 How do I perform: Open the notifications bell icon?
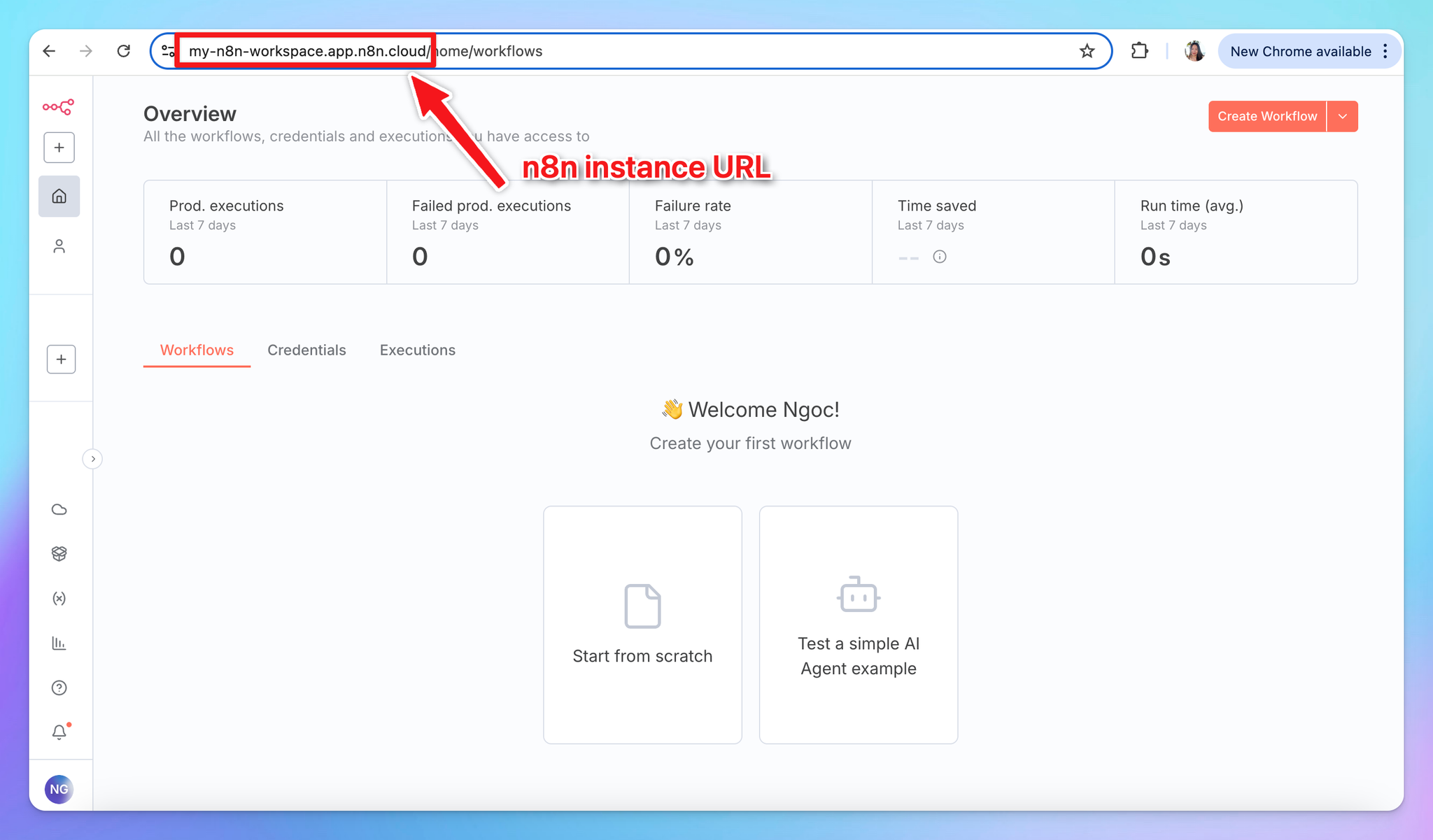(59, 732)
